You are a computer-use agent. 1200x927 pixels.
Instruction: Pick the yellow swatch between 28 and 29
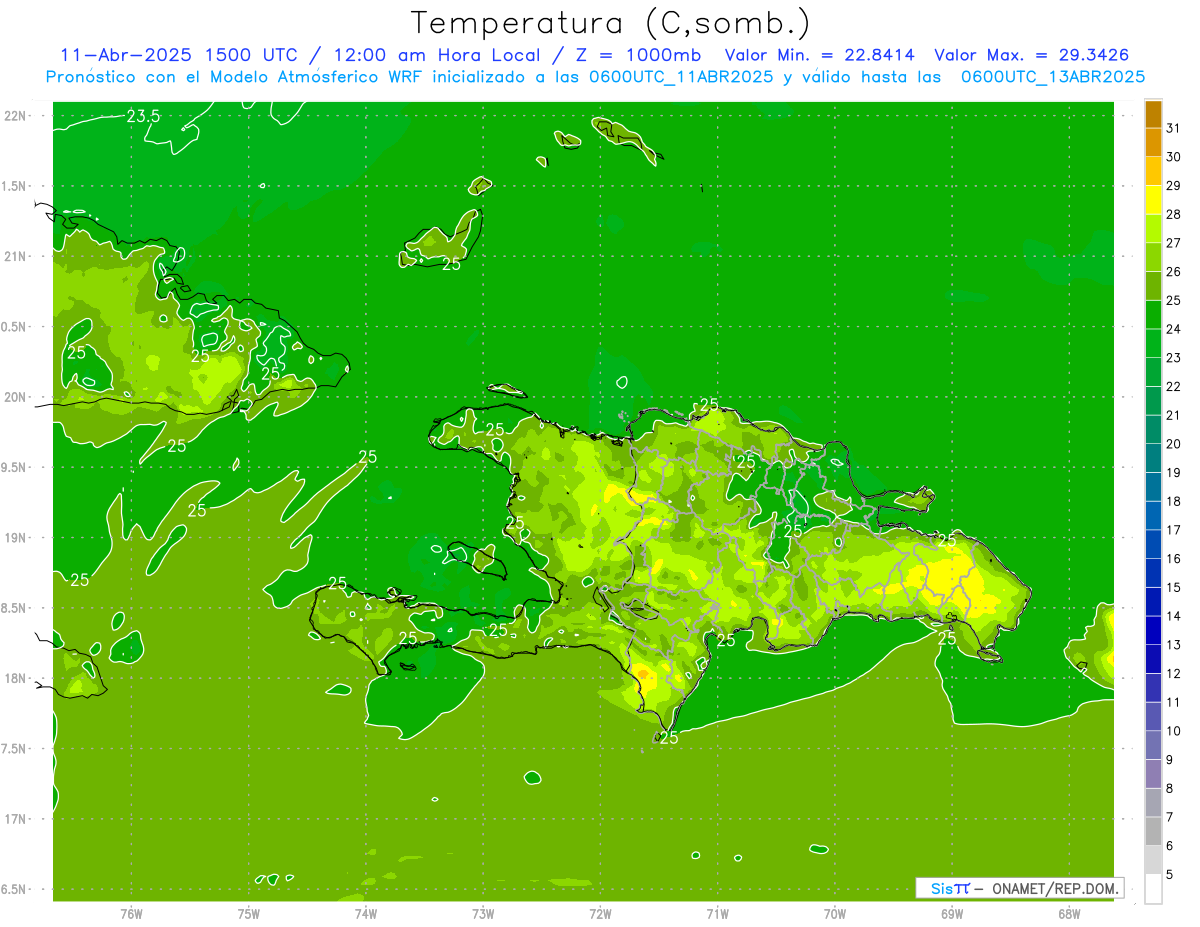pyautogui.click(x=1153, y=200)
